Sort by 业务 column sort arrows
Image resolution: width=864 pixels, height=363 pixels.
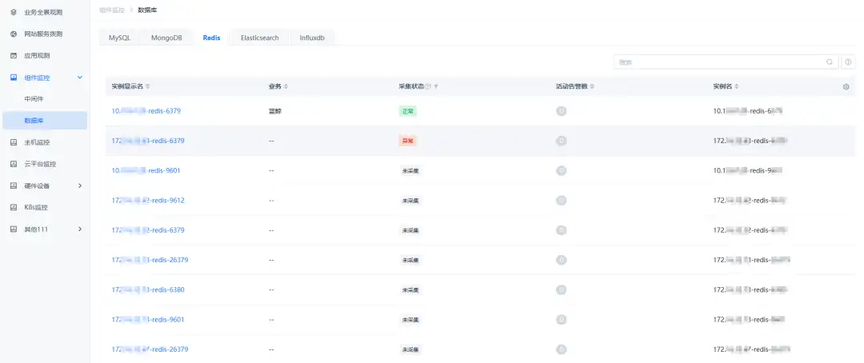tap(285, 87)
